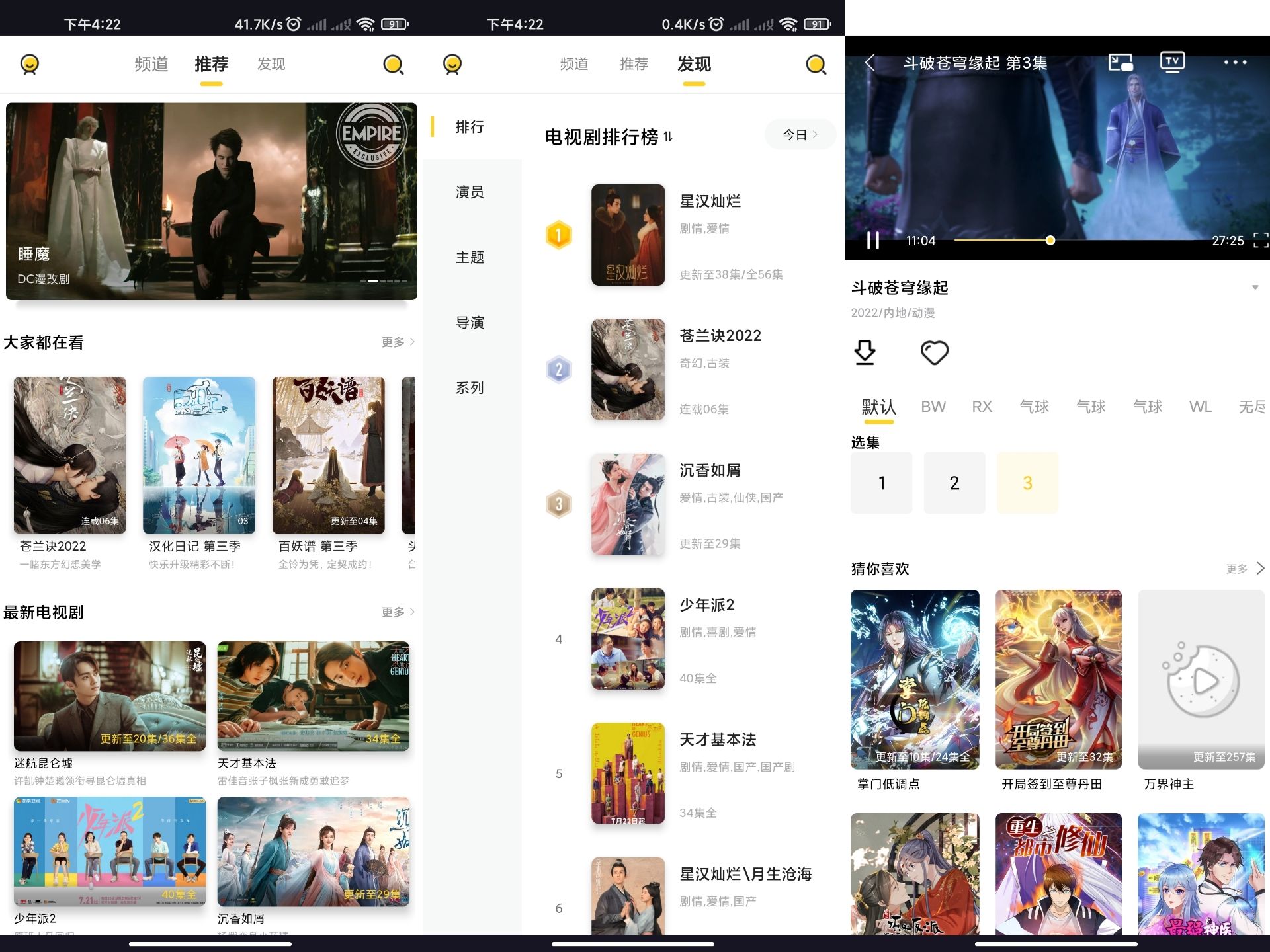Go back from the video player
Image resolution: width=1270 pixels, height=952 pixels.
coord(870,63)
